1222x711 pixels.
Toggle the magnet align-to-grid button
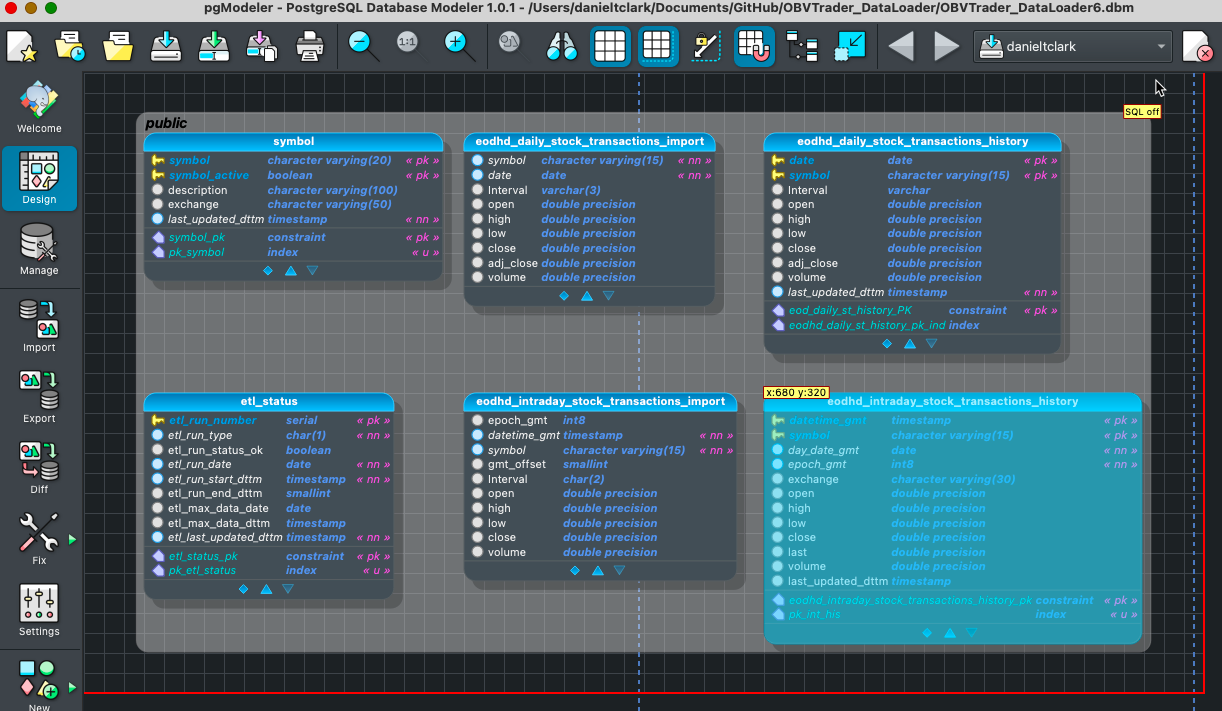click(754, 46)
